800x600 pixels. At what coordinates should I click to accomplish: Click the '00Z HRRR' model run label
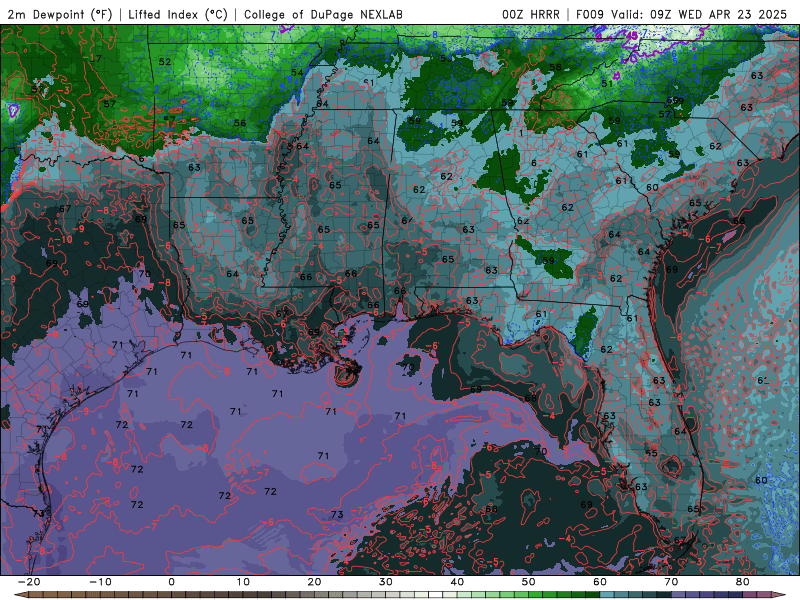tap(531, 14)
